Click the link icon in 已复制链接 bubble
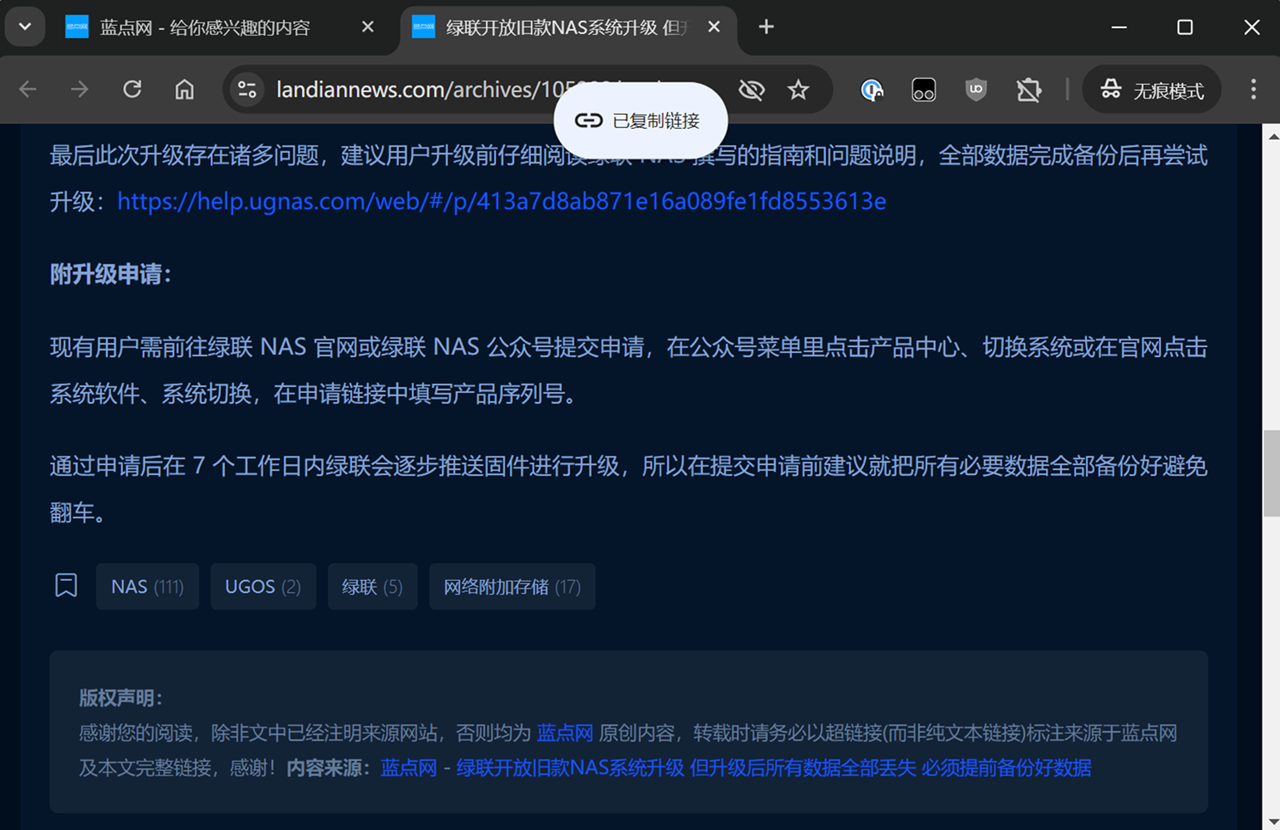Viewport: 1280px width, 830px height. 588,121
